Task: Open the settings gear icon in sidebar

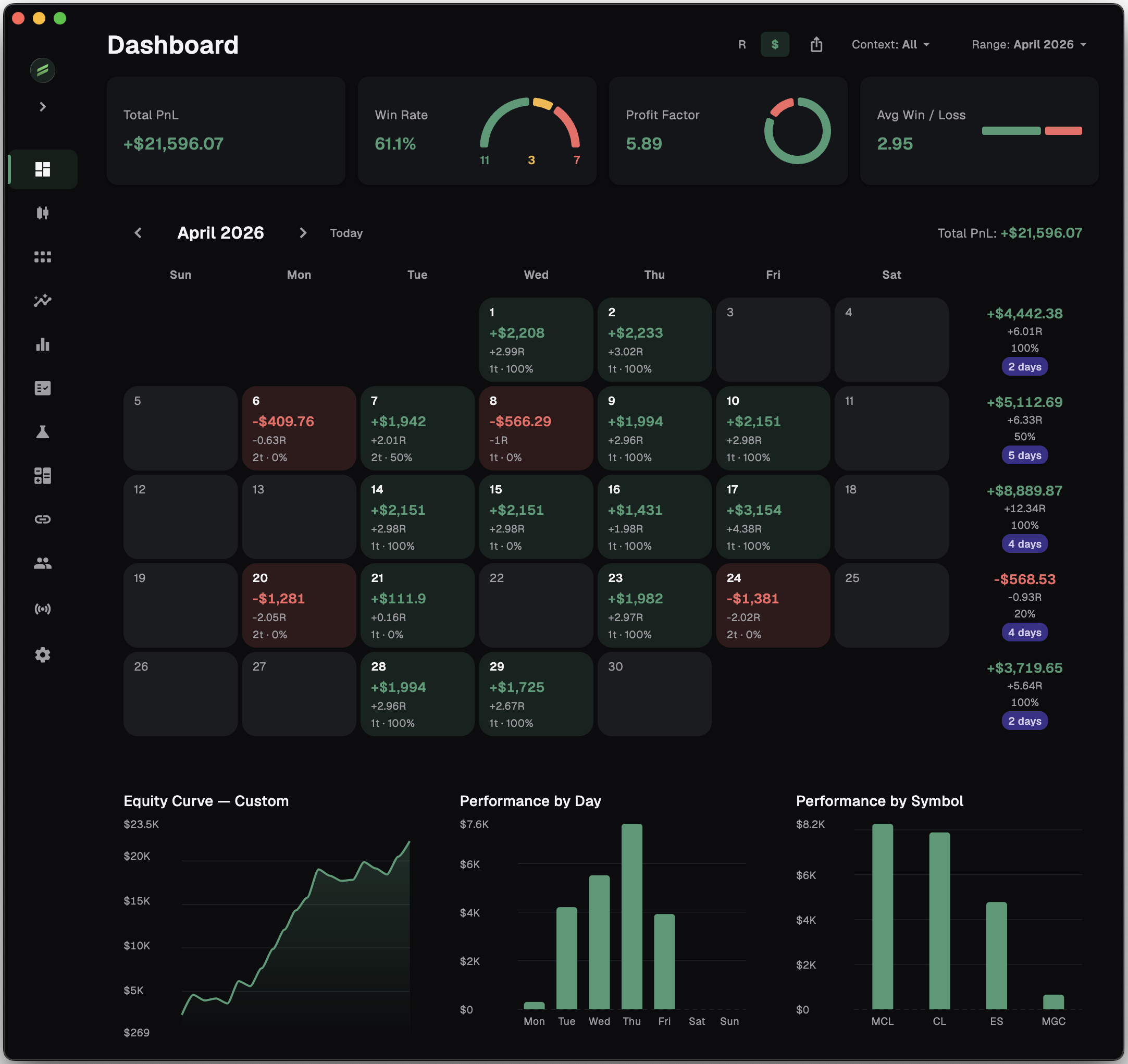Action: click(x=43, y=655)
